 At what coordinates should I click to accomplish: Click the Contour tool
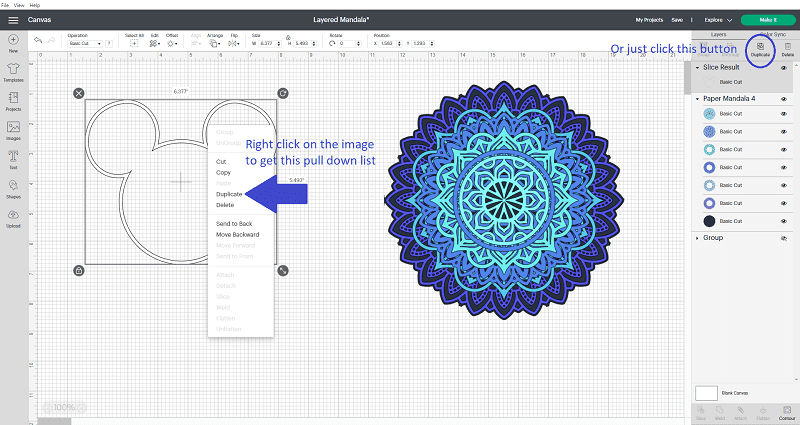tap(787, 413)
